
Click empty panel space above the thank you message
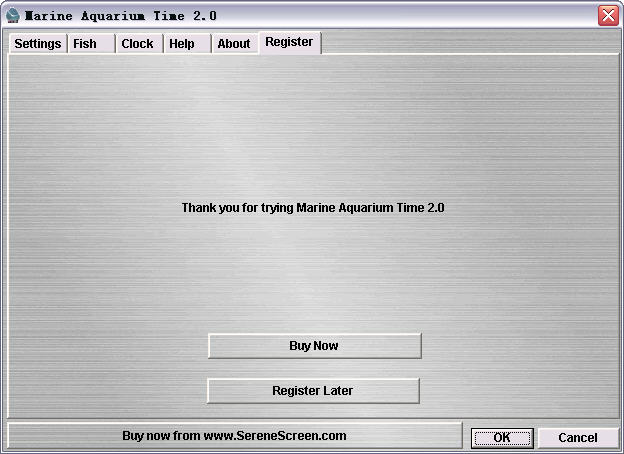tap(313, 120)
